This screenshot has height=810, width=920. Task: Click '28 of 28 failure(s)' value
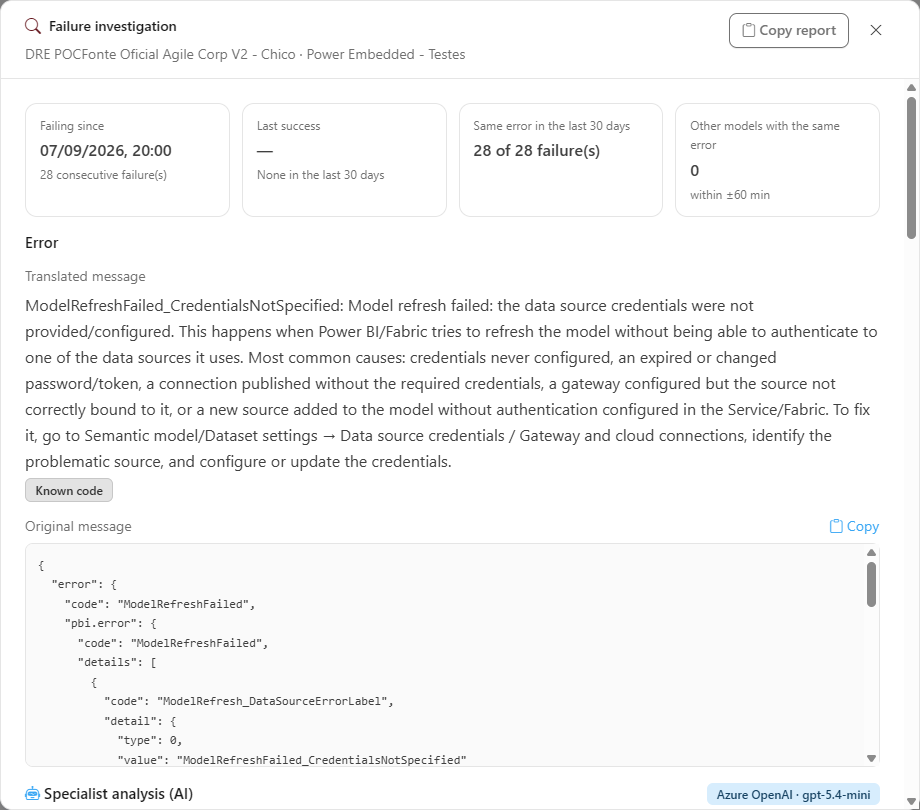point(536,151)
